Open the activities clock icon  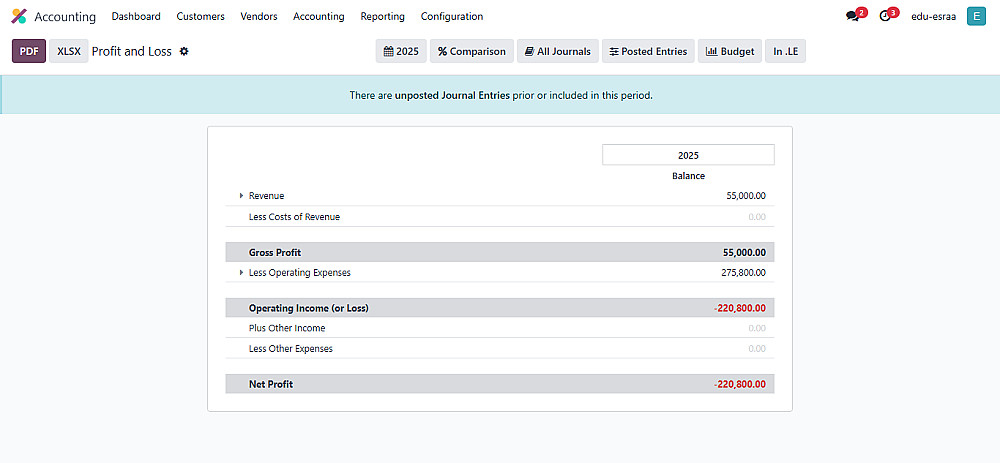[x=885, y=17]
